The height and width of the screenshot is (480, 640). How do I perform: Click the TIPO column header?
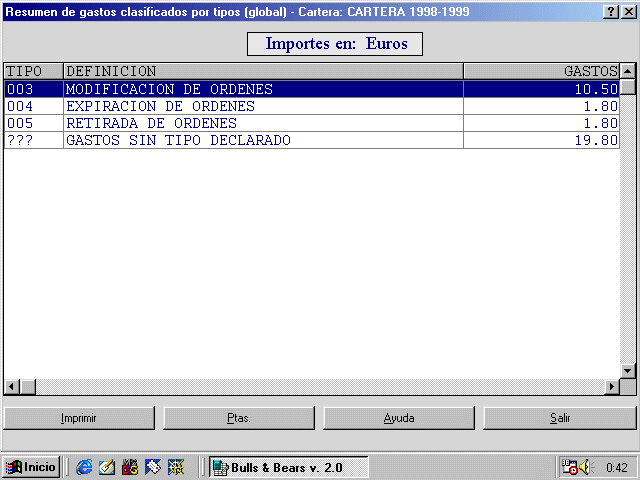coord(33,71)
